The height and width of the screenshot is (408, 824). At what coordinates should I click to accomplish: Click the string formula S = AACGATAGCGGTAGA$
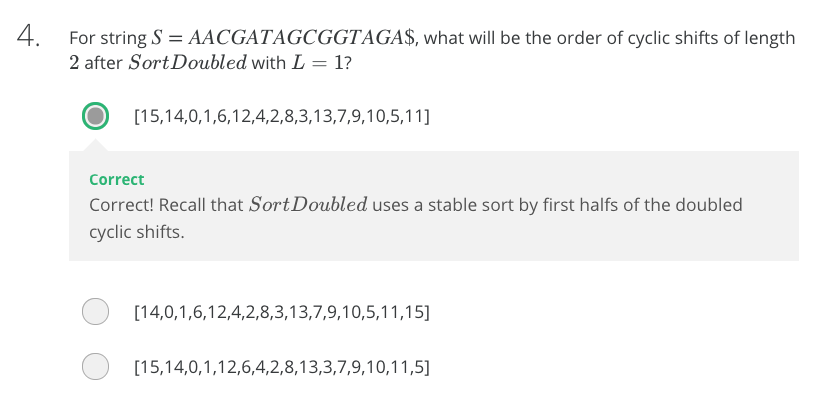pos(283,38)
